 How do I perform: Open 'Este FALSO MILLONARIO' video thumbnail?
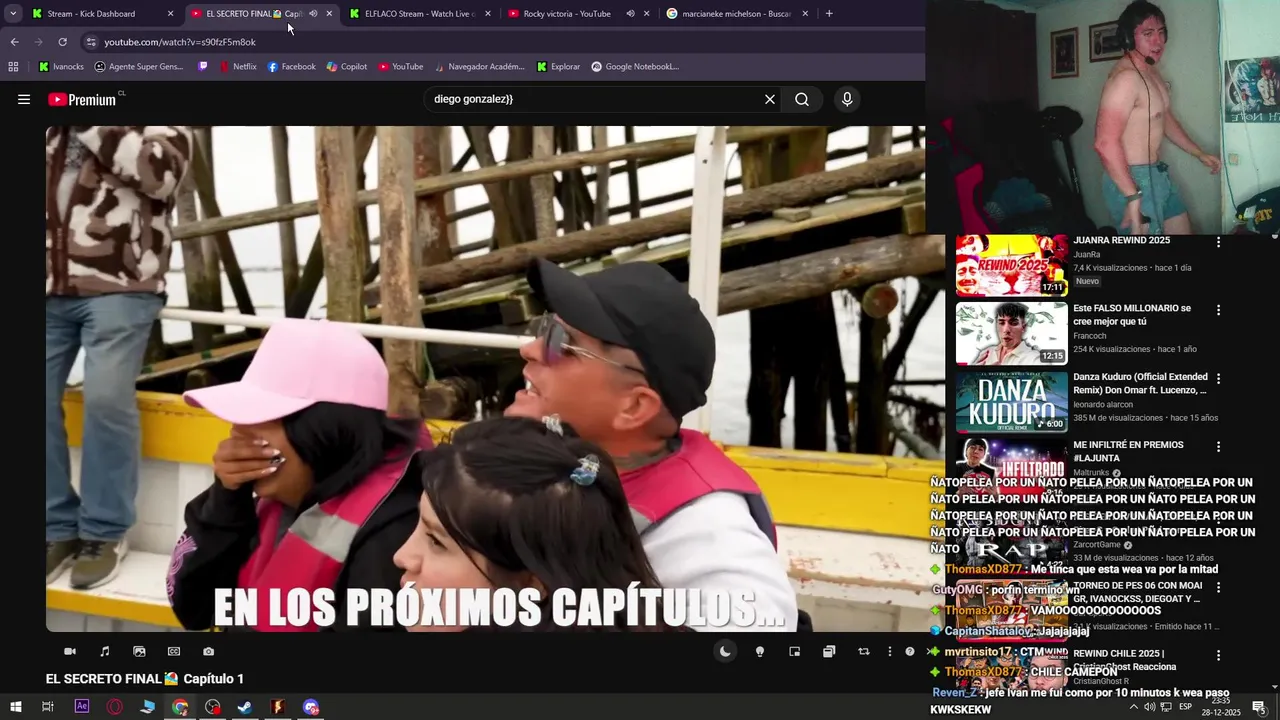[x=1011, y=334]
